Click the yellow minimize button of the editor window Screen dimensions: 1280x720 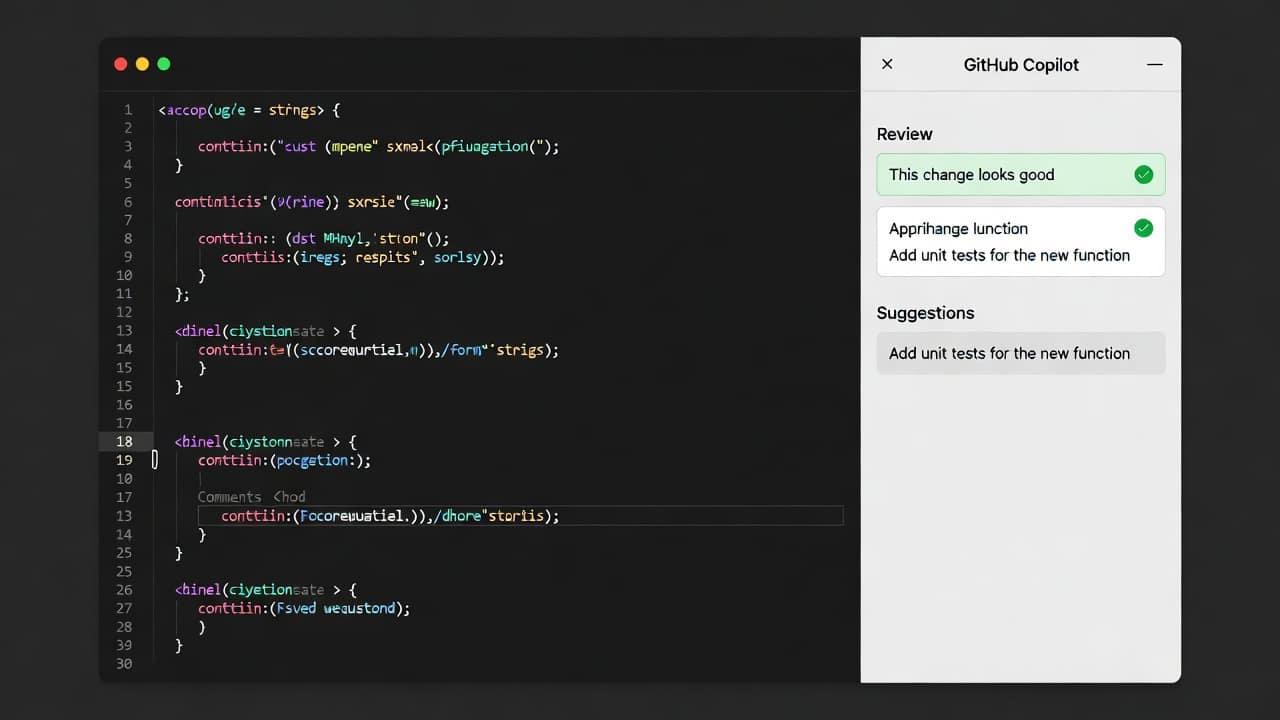142,64
